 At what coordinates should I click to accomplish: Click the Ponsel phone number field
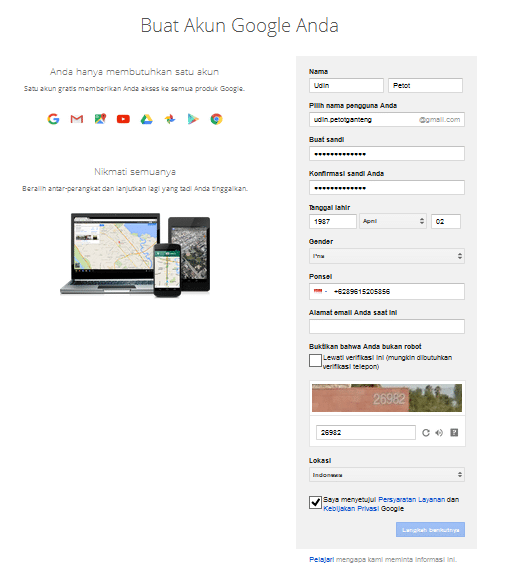387,291
